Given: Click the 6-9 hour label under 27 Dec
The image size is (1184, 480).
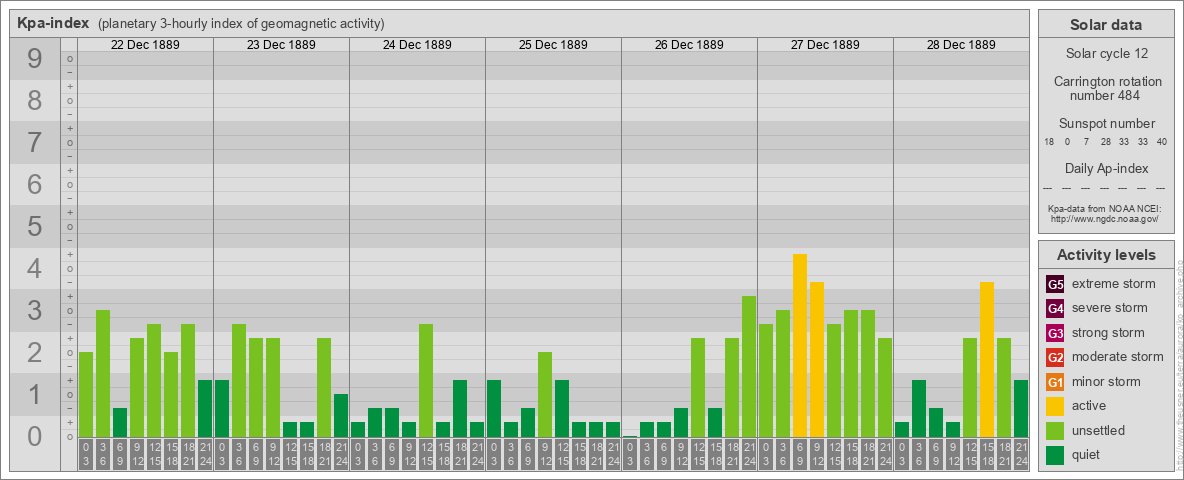Looking at the screenshot, I should pyautogui.click(x=800, y=454).
